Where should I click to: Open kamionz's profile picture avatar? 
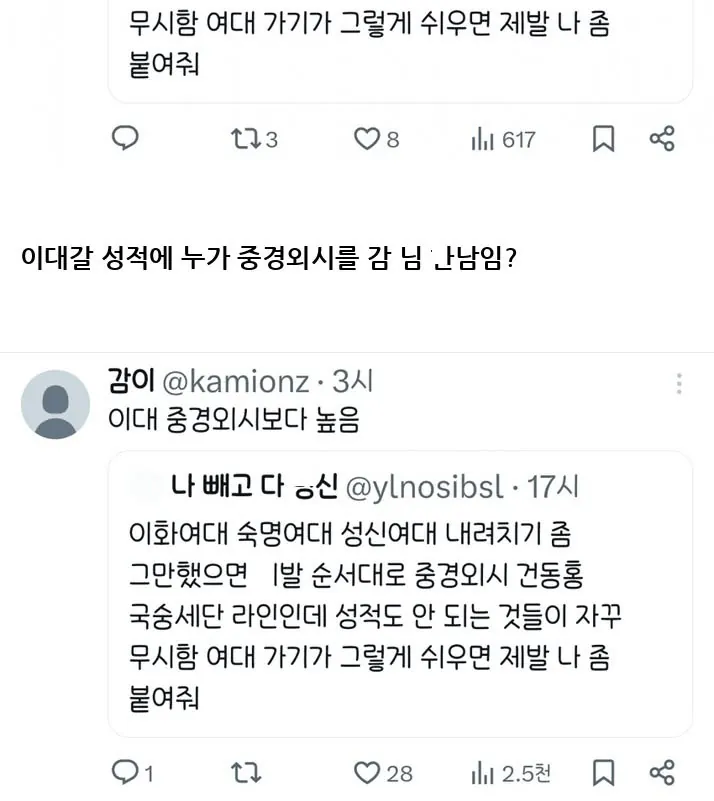(55, 397)
